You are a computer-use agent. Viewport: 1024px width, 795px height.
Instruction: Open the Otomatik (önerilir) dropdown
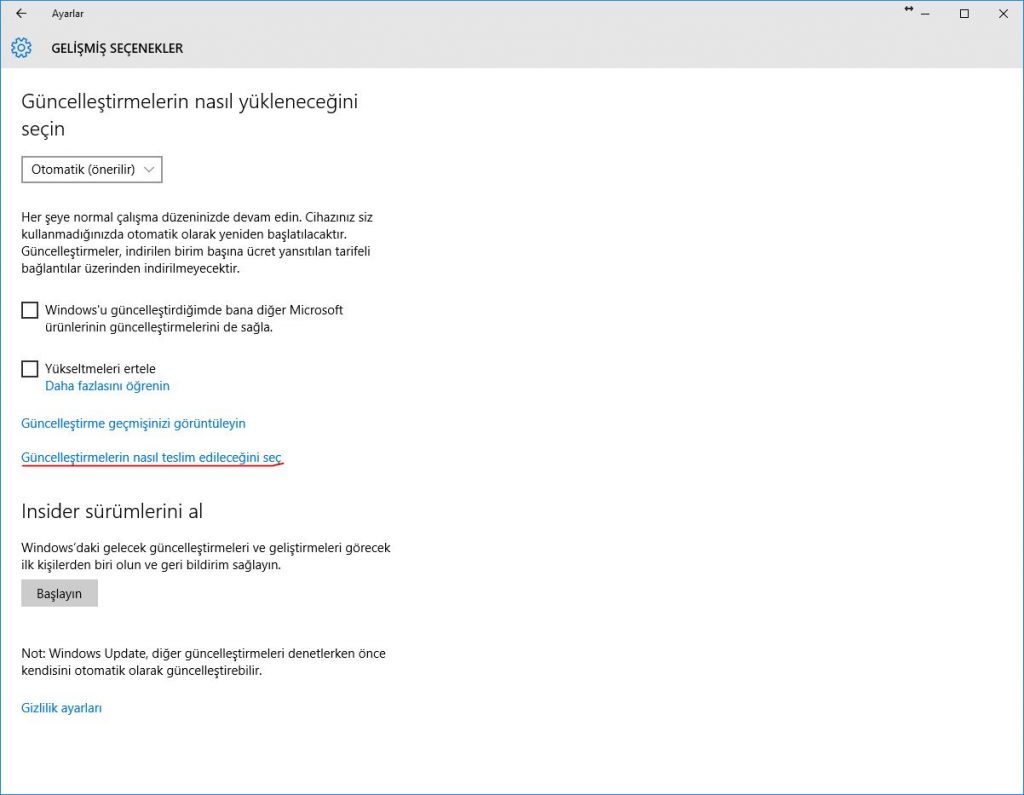[x=92, y=170]
